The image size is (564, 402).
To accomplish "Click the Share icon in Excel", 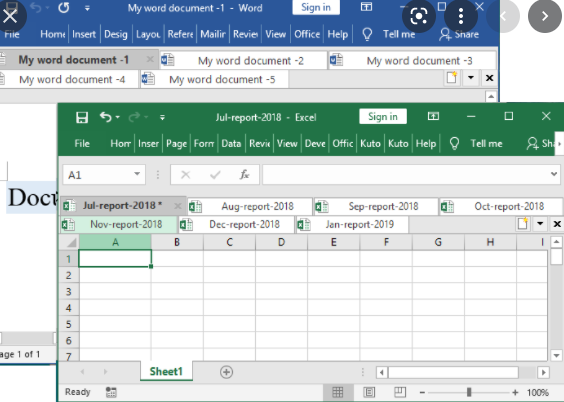I will 532,143.
